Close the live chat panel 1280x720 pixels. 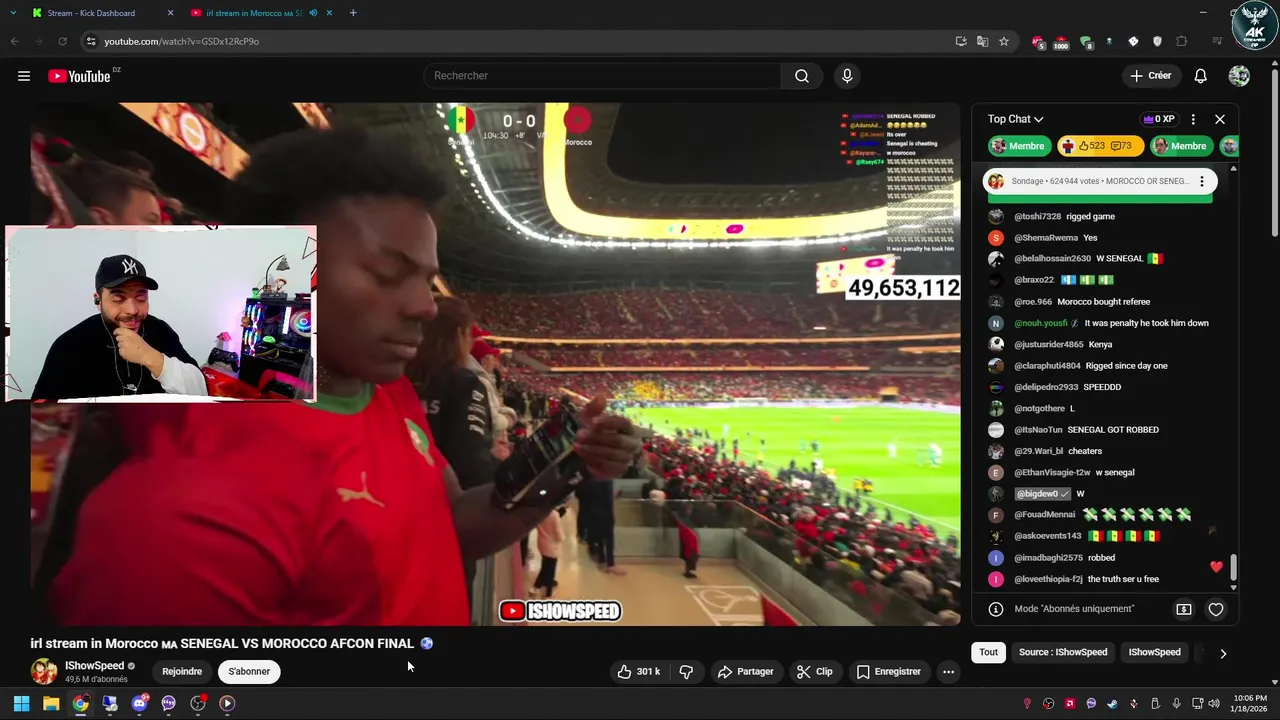[x=1220, y=119]
